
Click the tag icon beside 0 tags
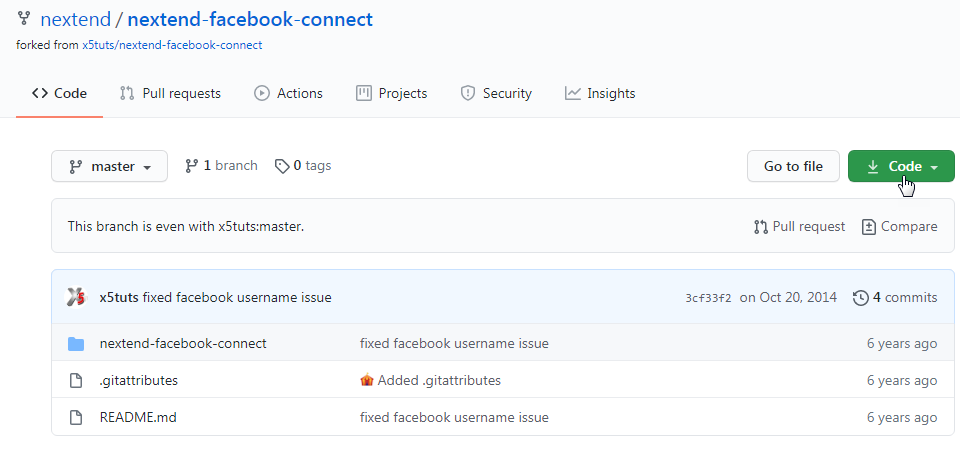pos(282,166)
